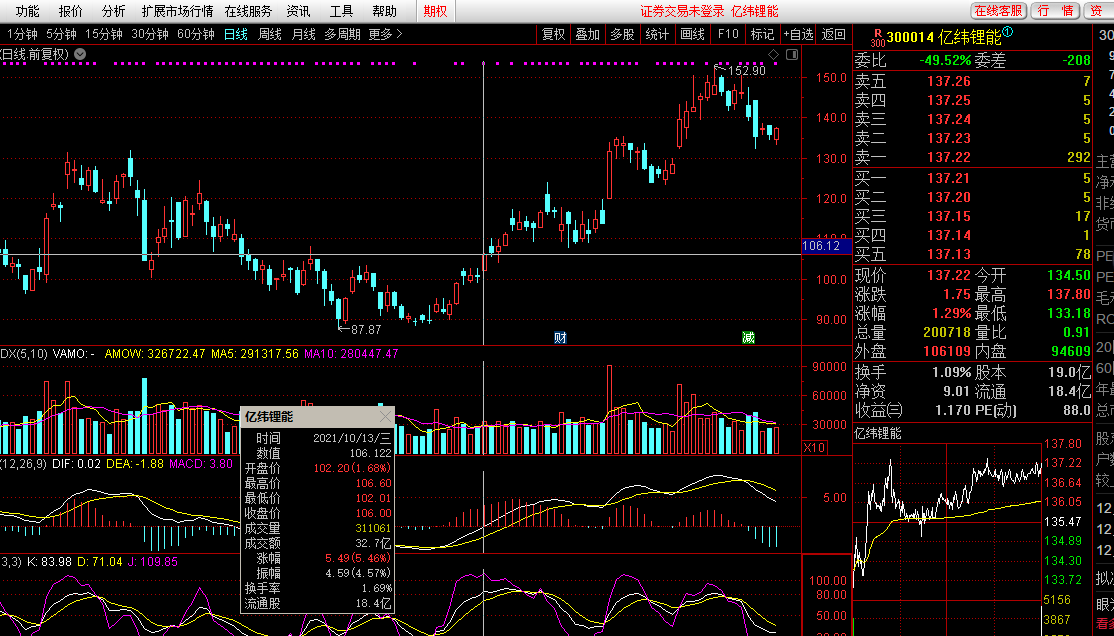This screenshot has width=1114, height=636.
Task: Switch chart to 15分钟 period
Action: point(104,34)
